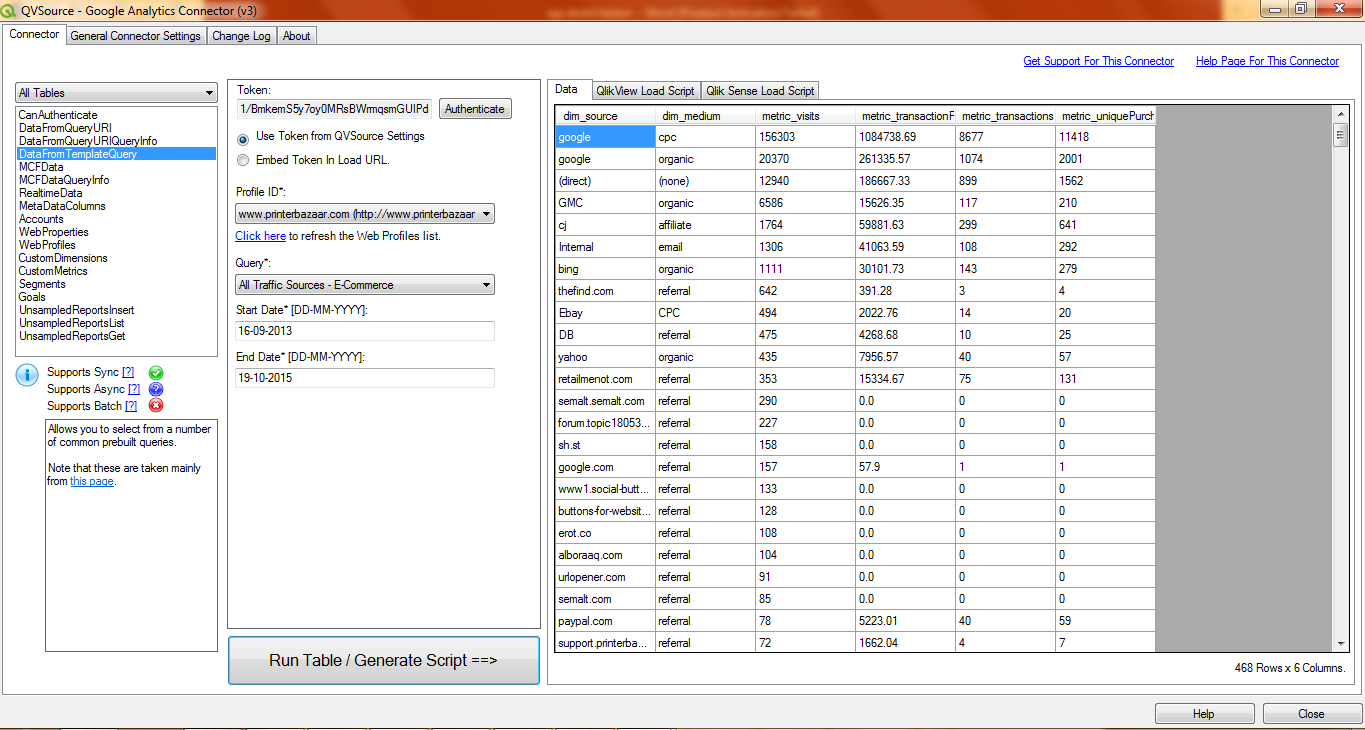Viewport: 1365px width, 730px height.
Task: Click the dim_medium column header
Action: 705,116
